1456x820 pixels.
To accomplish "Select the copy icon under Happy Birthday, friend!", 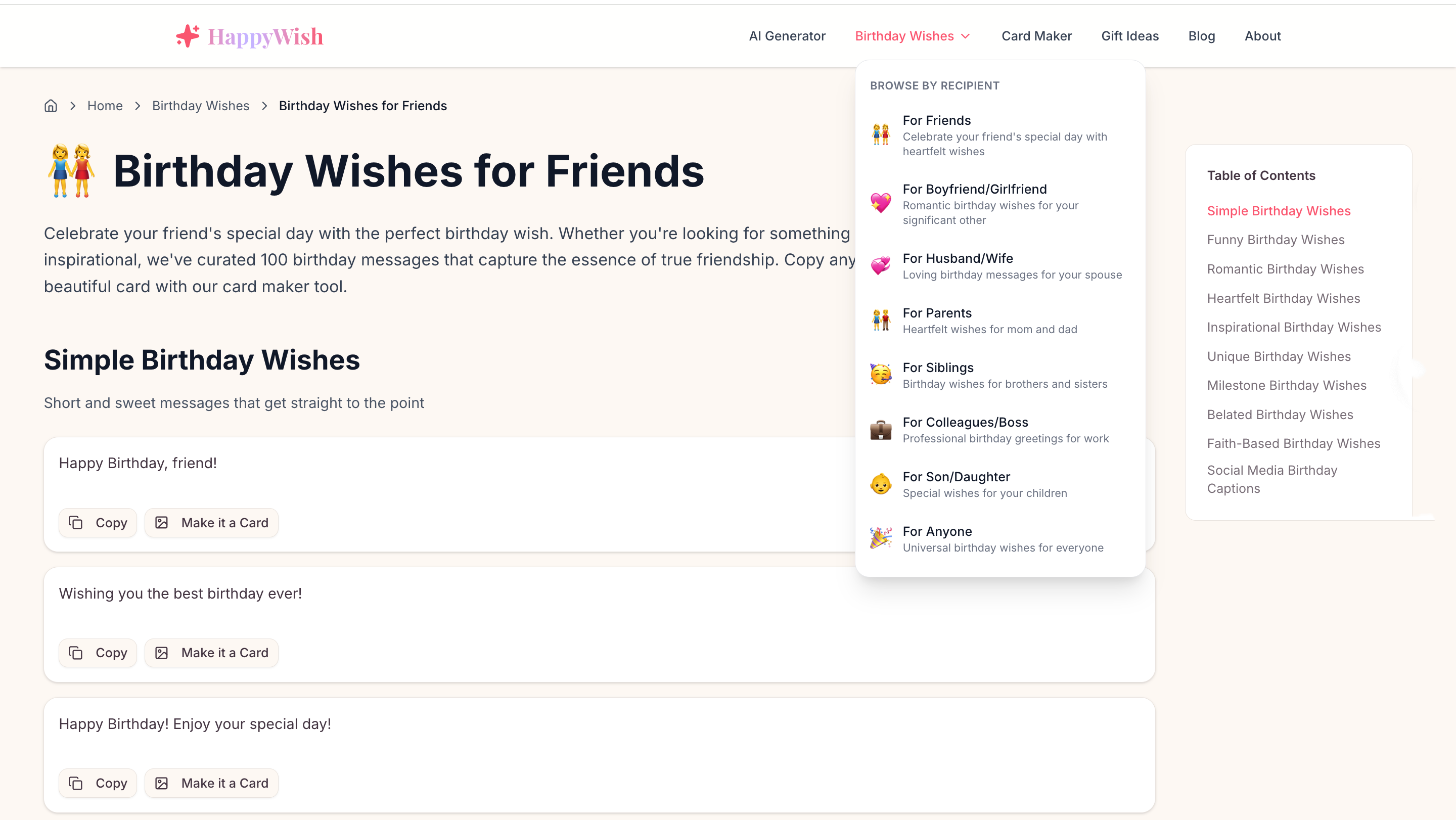I will point(77,522).
